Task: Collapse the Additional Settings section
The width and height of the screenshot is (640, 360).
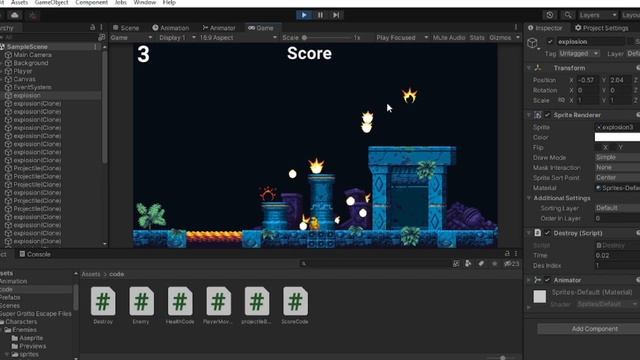Action: (529, 198)
